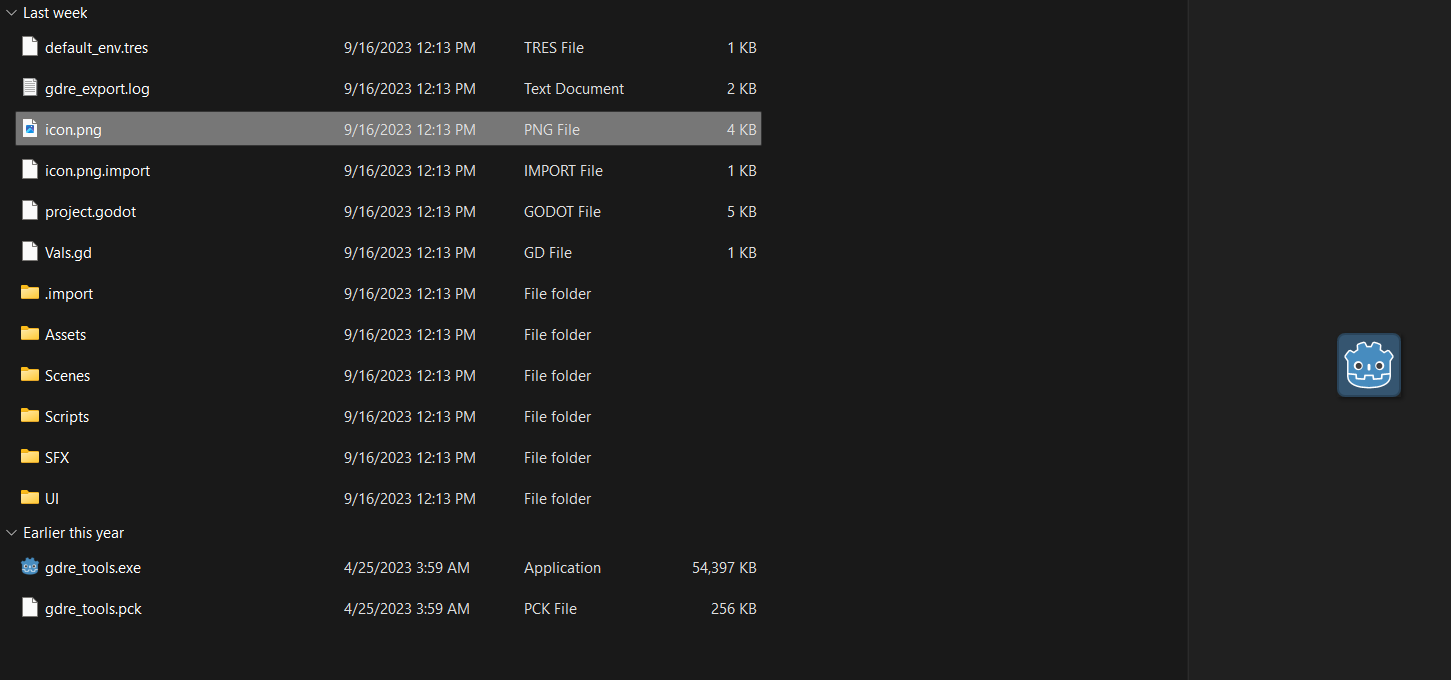Click the "GODOT File" type label
The height and width of the screenshot is (680, 1451).
click(562, 212)
